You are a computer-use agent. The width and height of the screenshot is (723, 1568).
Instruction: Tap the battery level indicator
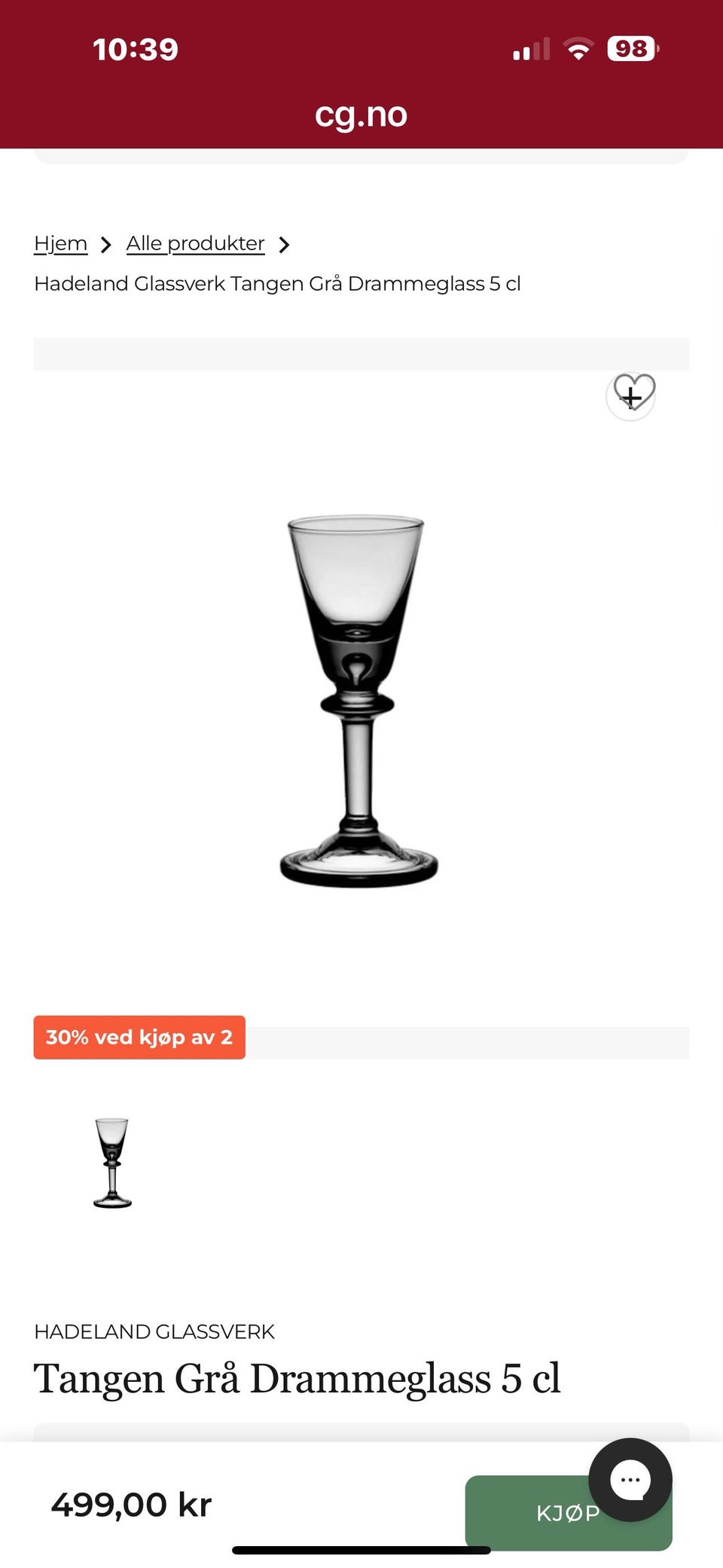633,49
